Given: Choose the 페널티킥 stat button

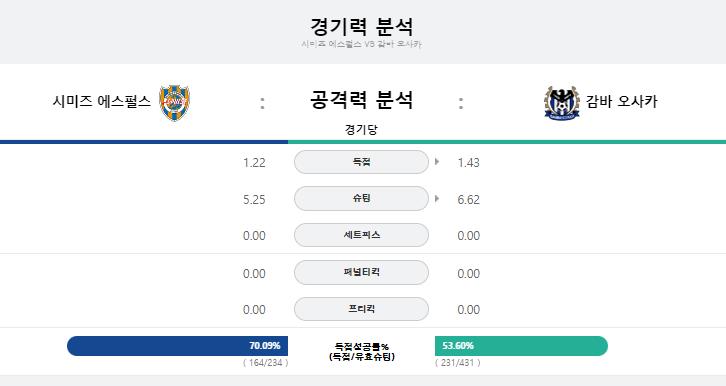Looking at the screenshot, I should pyautogui.click(x=361, y=272).
